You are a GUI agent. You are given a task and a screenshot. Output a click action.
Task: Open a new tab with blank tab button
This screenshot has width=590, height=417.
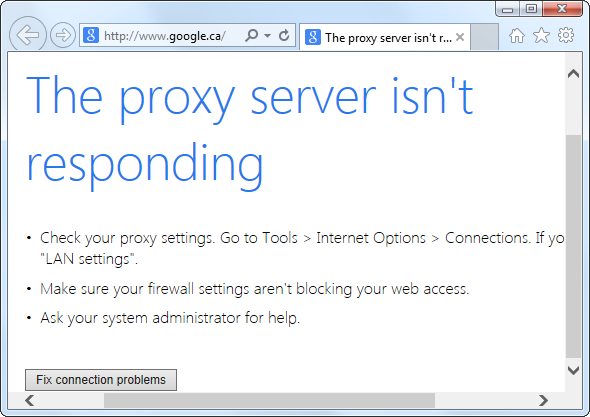[x=485, y=37]
